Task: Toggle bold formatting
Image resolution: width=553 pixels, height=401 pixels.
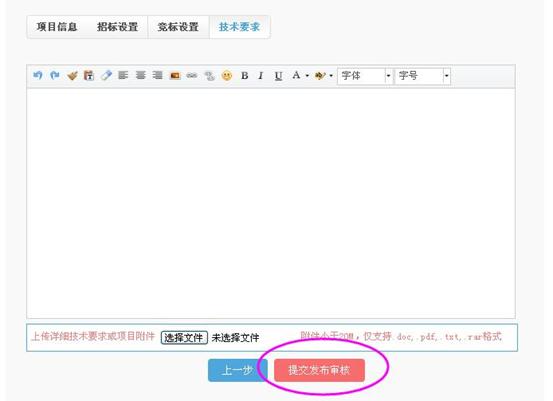Action: (244, 75)
